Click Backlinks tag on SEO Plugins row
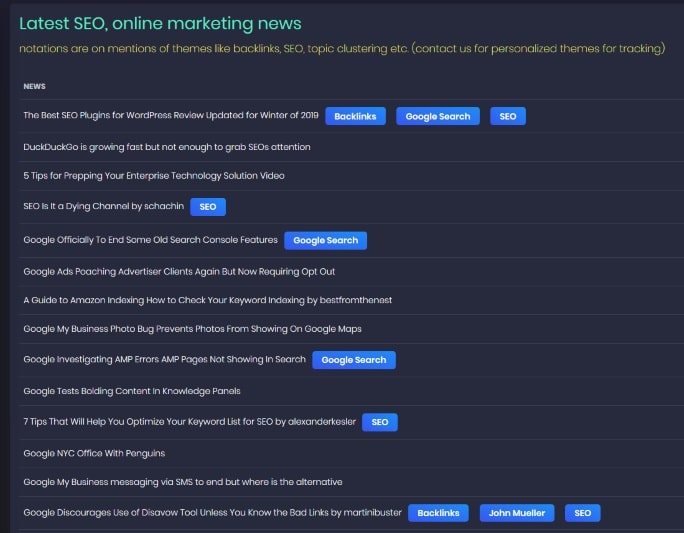Viewport: 684px width, 533px height. click(x=356, y=116)
